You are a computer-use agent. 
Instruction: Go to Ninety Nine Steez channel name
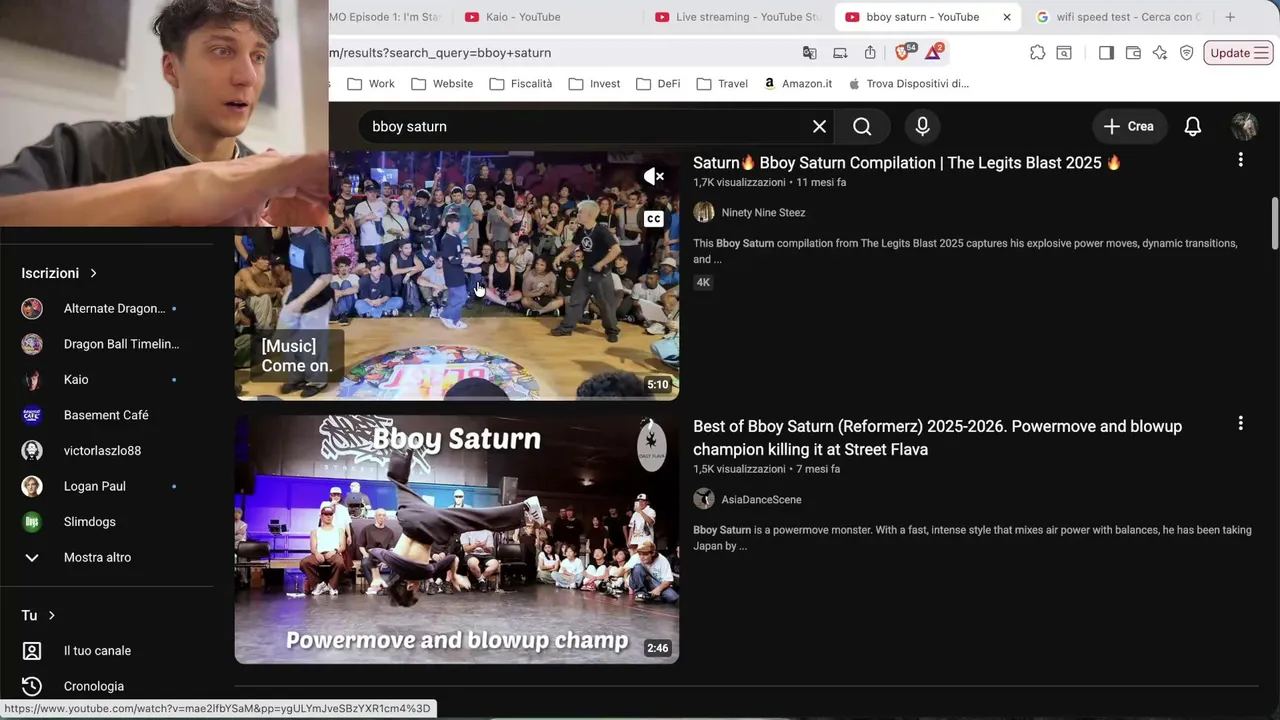click(763, 213)
